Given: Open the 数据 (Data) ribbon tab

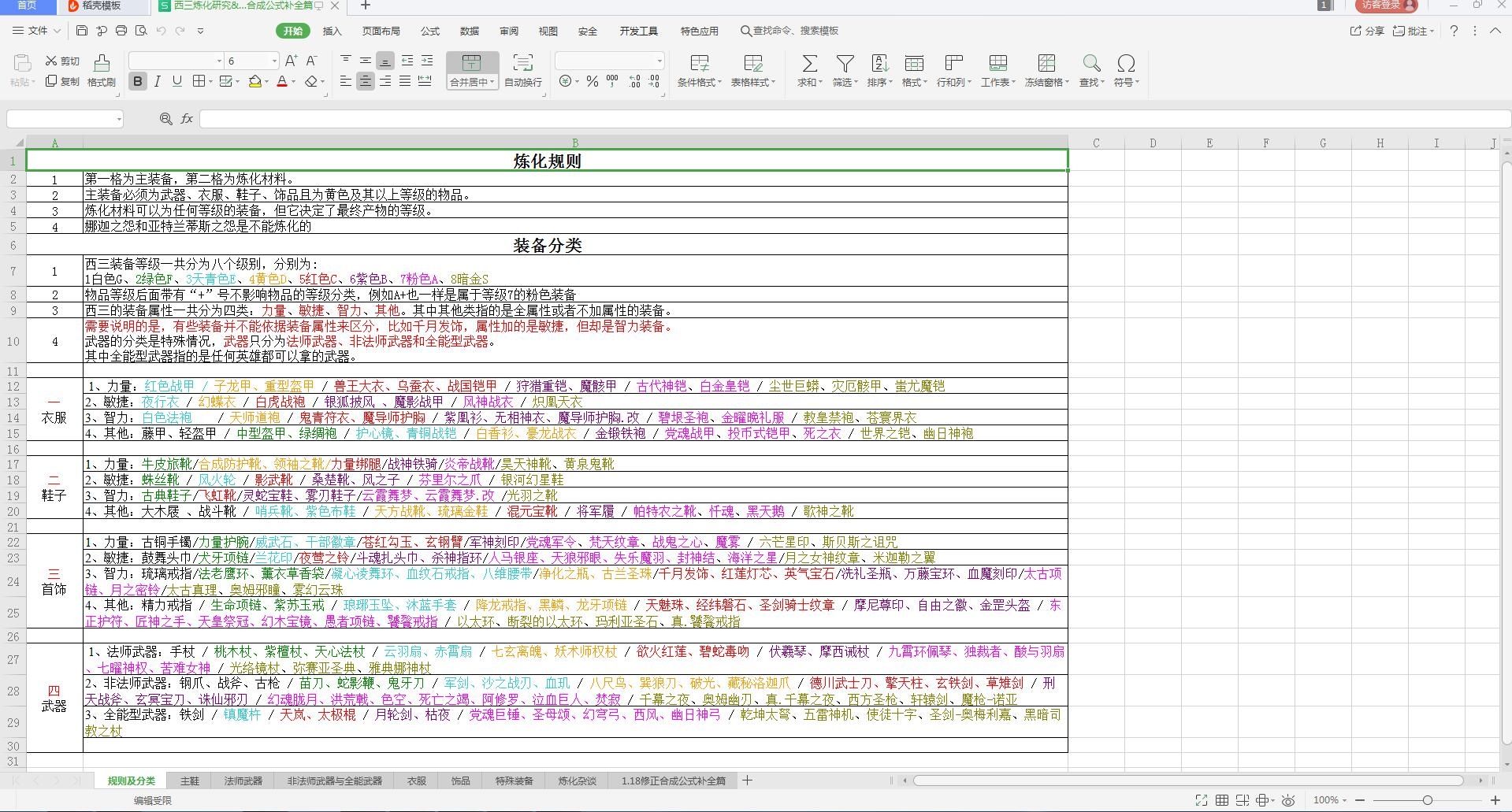Looking at the screenshot, I should point(470,31).
